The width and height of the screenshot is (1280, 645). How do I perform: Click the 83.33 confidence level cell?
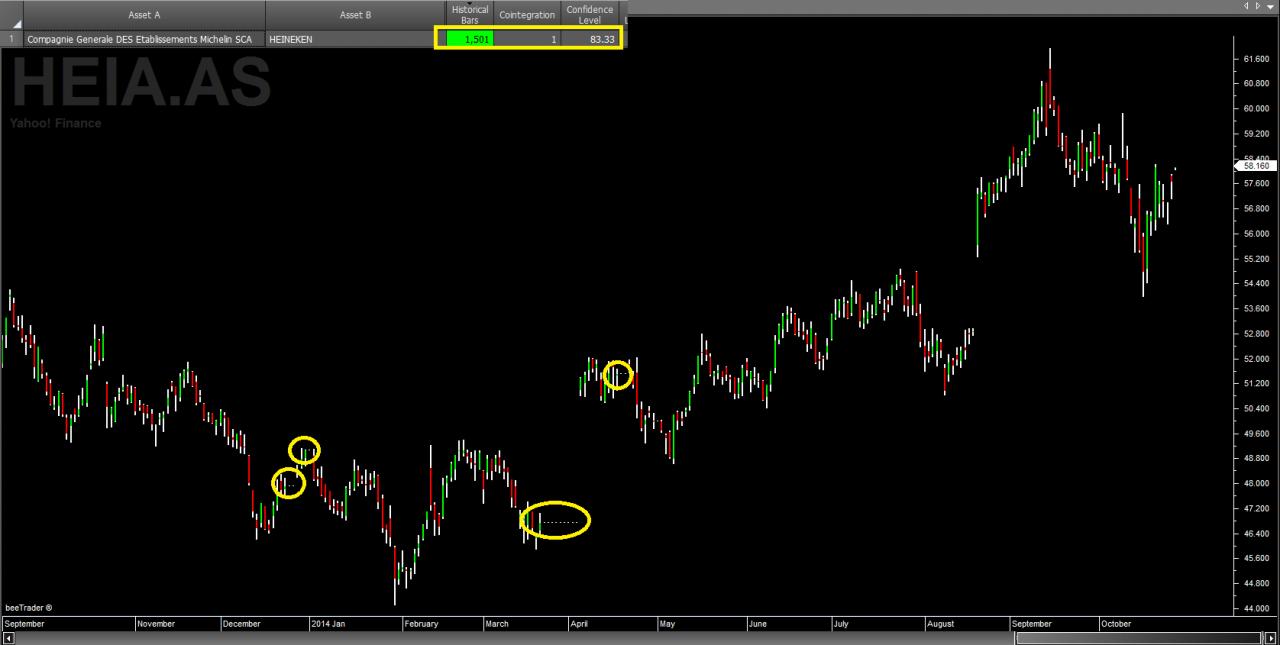(x=590, y=39)
